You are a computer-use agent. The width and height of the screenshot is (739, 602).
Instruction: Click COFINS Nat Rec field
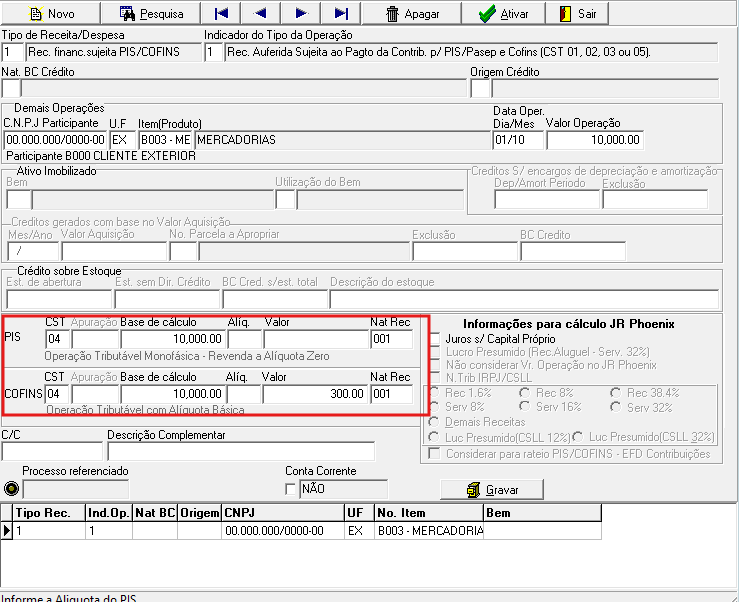click(x=392, y=394)
